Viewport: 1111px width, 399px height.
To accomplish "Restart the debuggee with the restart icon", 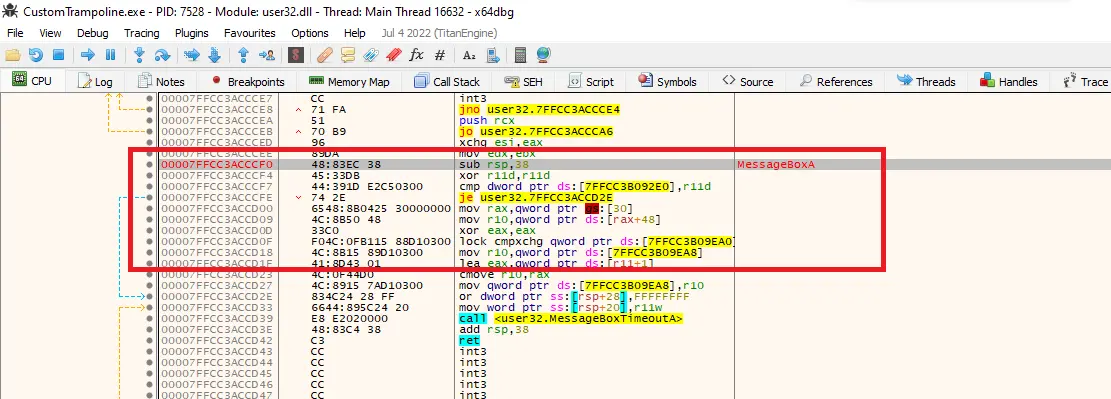I will pyautogui.click(x=35, y=55).
